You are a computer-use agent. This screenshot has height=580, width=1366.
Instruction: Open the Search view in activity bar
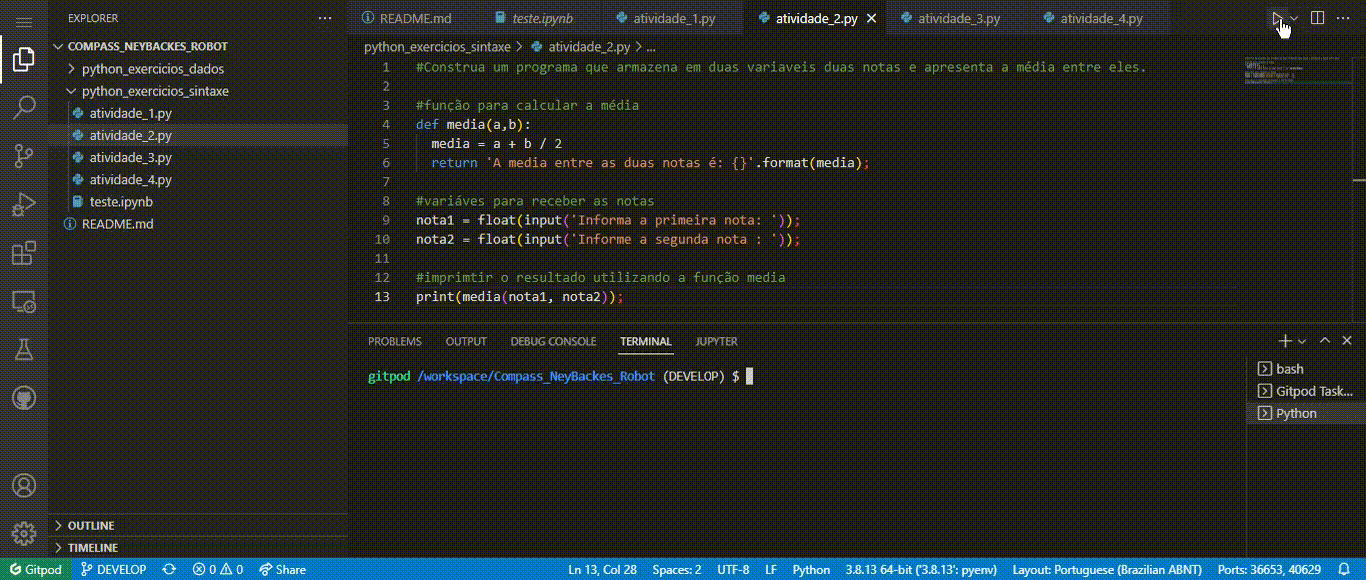24,108
